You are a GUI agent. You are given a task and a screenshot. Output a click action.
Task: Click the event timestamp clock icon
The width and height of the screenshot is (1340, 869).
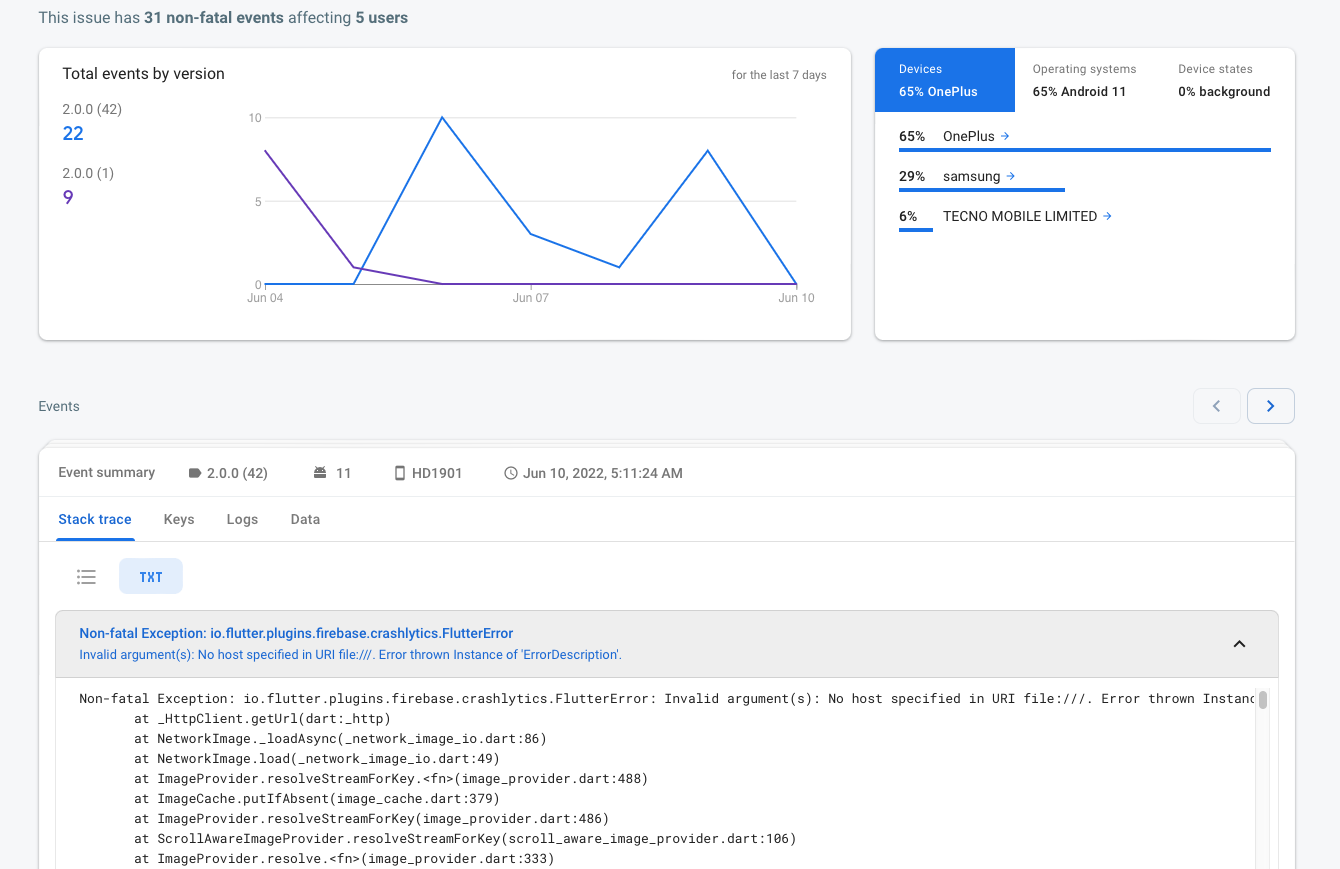coord(511,473)
